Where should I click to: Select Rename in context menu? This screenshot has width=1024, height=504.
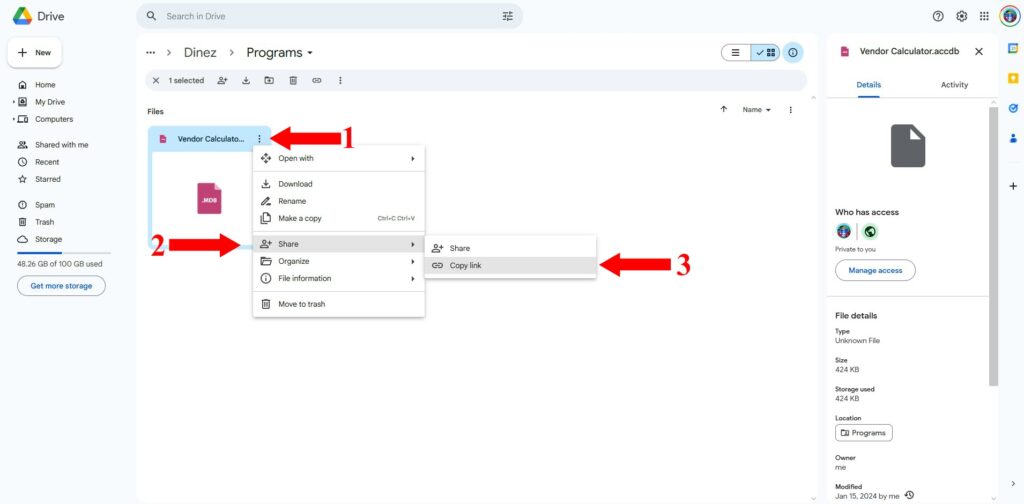338,201
